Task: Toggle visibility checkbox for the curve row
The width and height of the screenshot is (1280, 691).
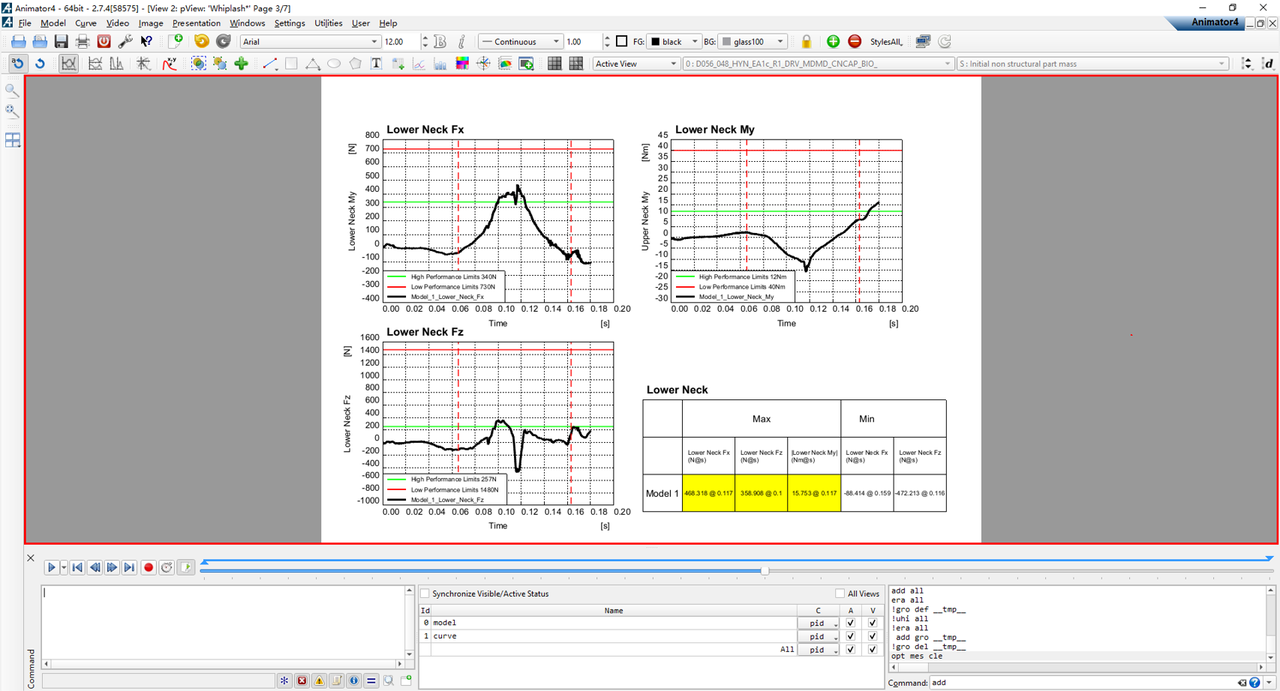Action: (x=870, y=636)
